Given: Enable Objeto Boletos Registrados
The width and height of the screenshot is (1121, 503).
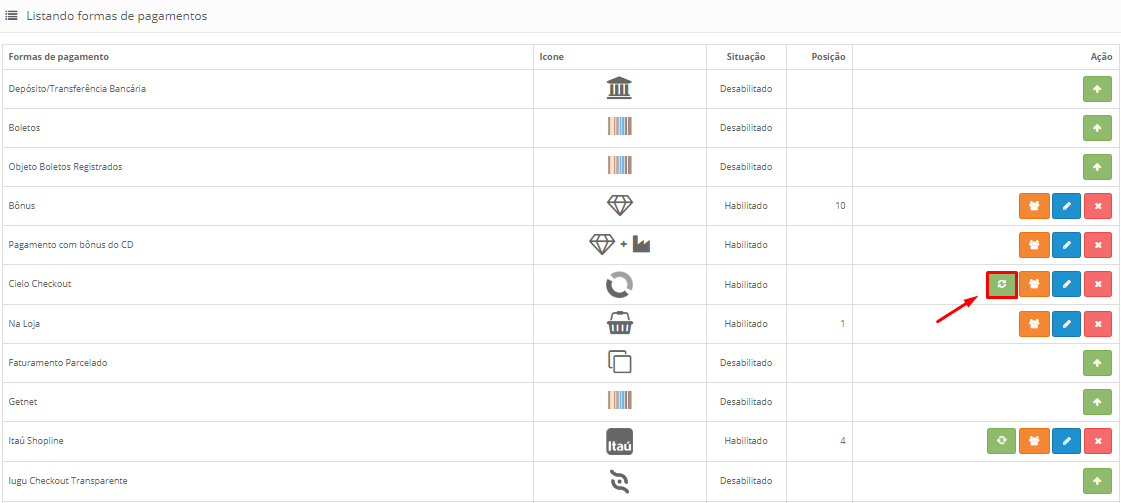Looking at the screenshot, I should tap(1097, 167).
